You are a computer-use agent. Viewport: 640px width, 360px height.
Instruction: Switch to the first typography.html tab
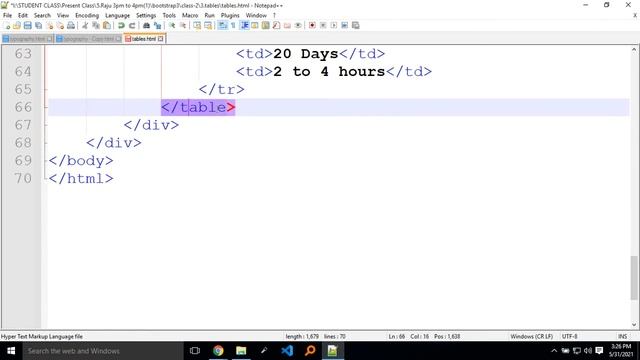[27, 39]
